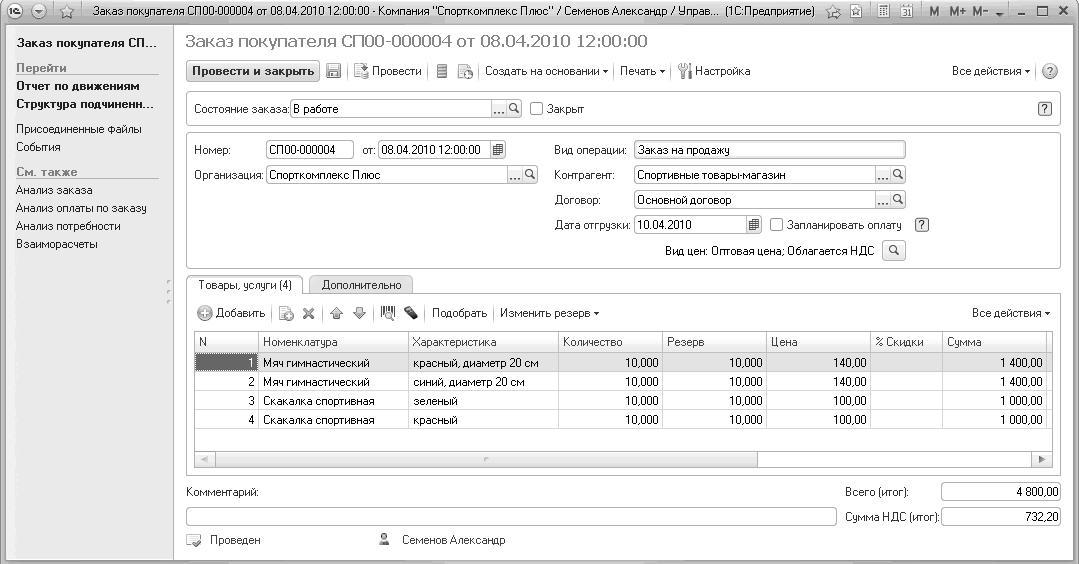Viewport: 1079px width, 564px height.
Task: Select the cell 'синий, диаметр 20 см'
Action: click(x=483, y=382)
